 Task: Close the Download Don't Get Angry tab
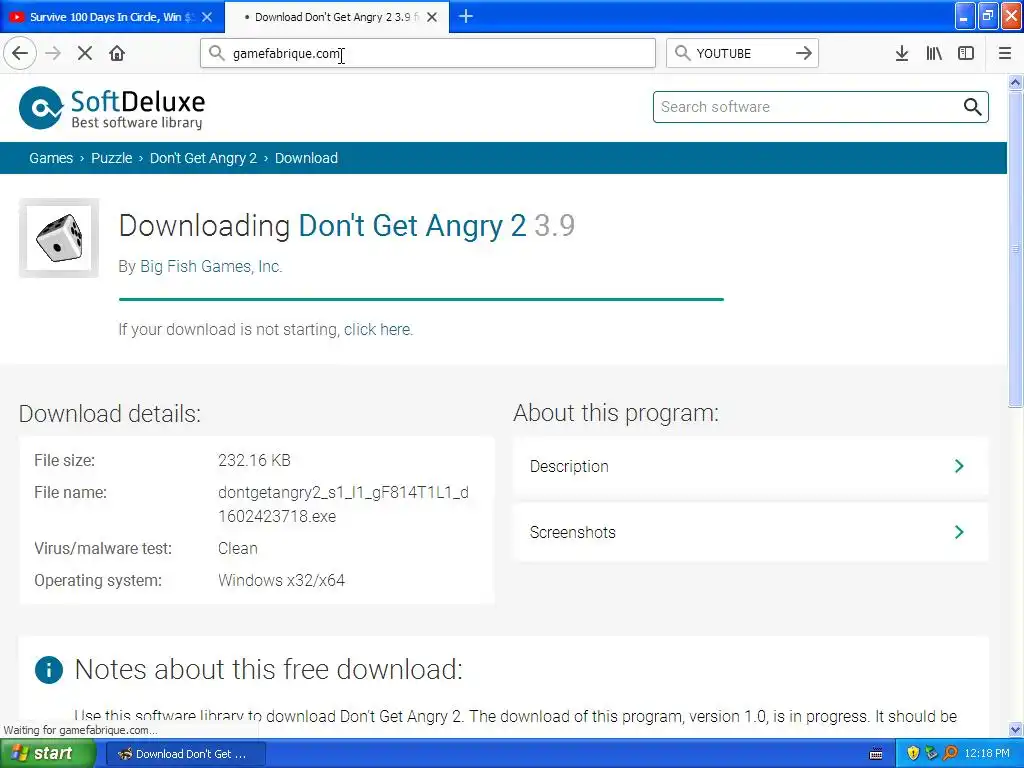[432, 17]
